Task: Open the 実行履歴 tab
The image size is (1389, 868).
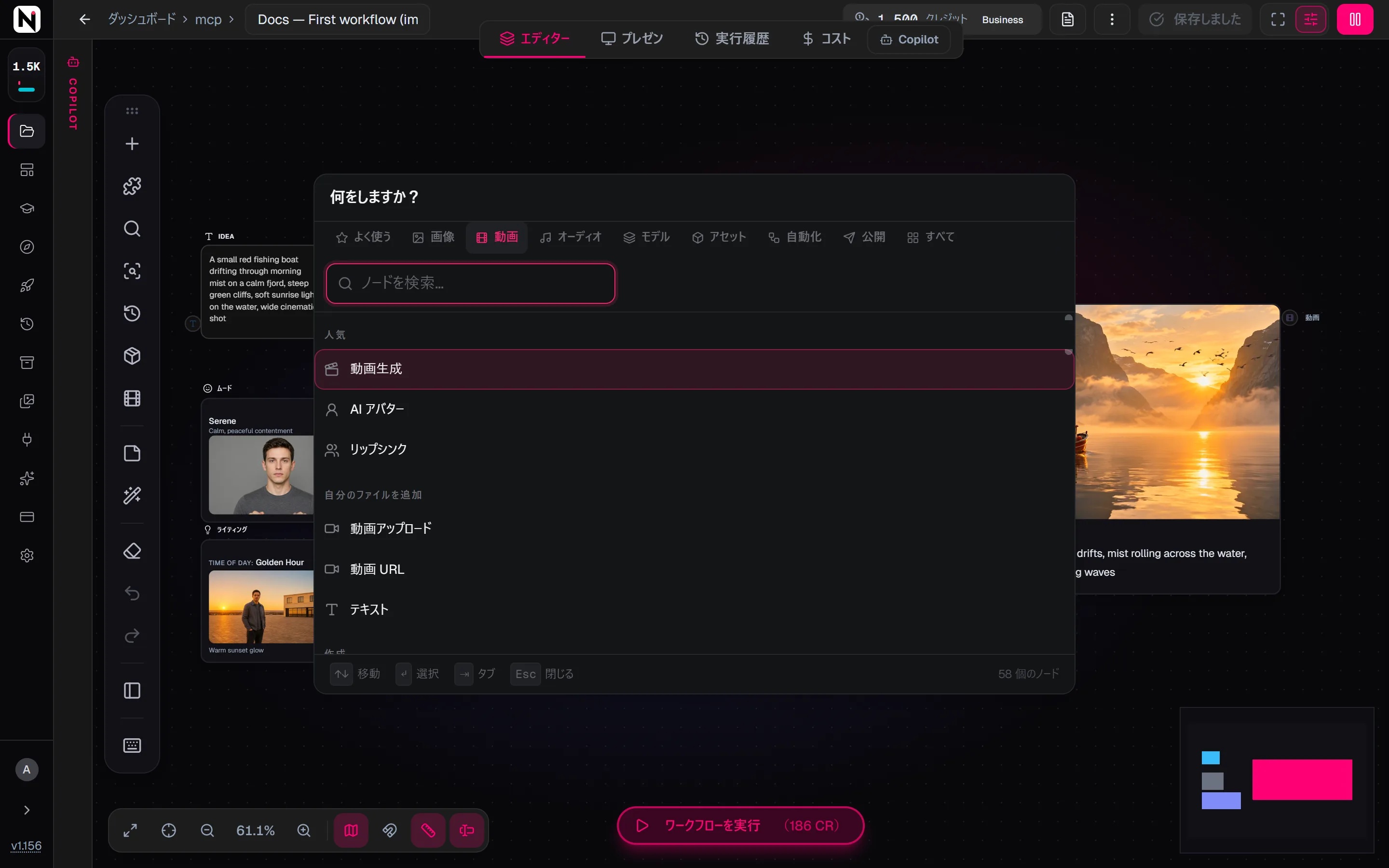Action: [x=733, y=39]
